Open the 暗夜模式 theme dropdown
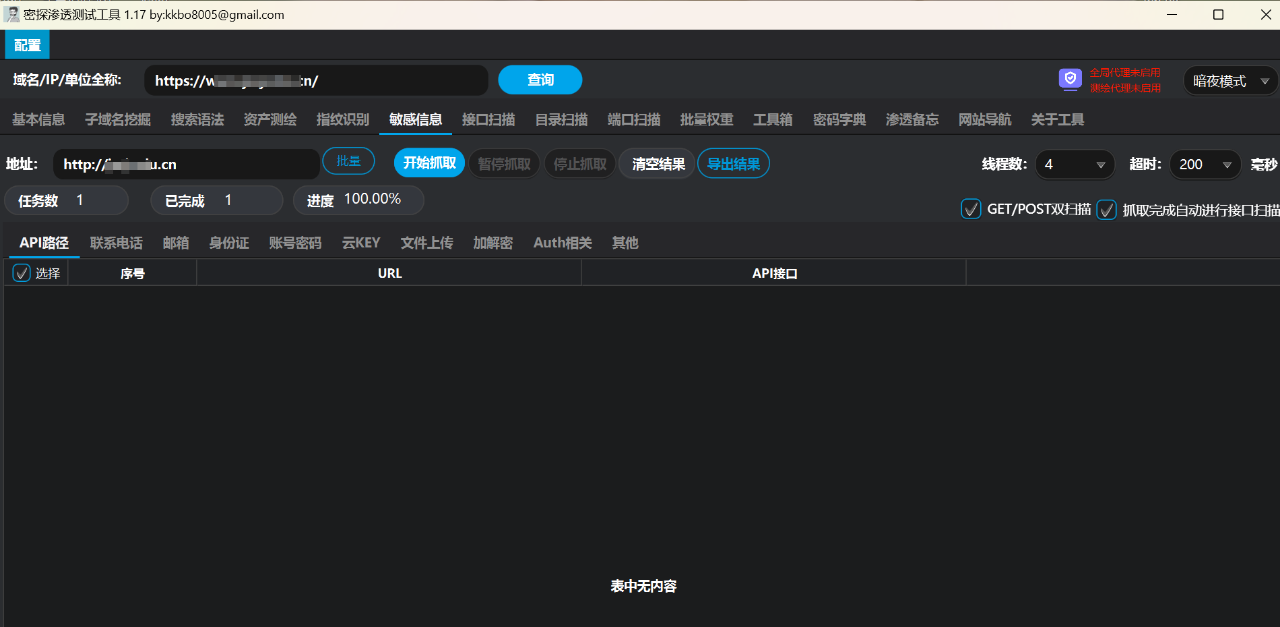 coord(1230,81)
